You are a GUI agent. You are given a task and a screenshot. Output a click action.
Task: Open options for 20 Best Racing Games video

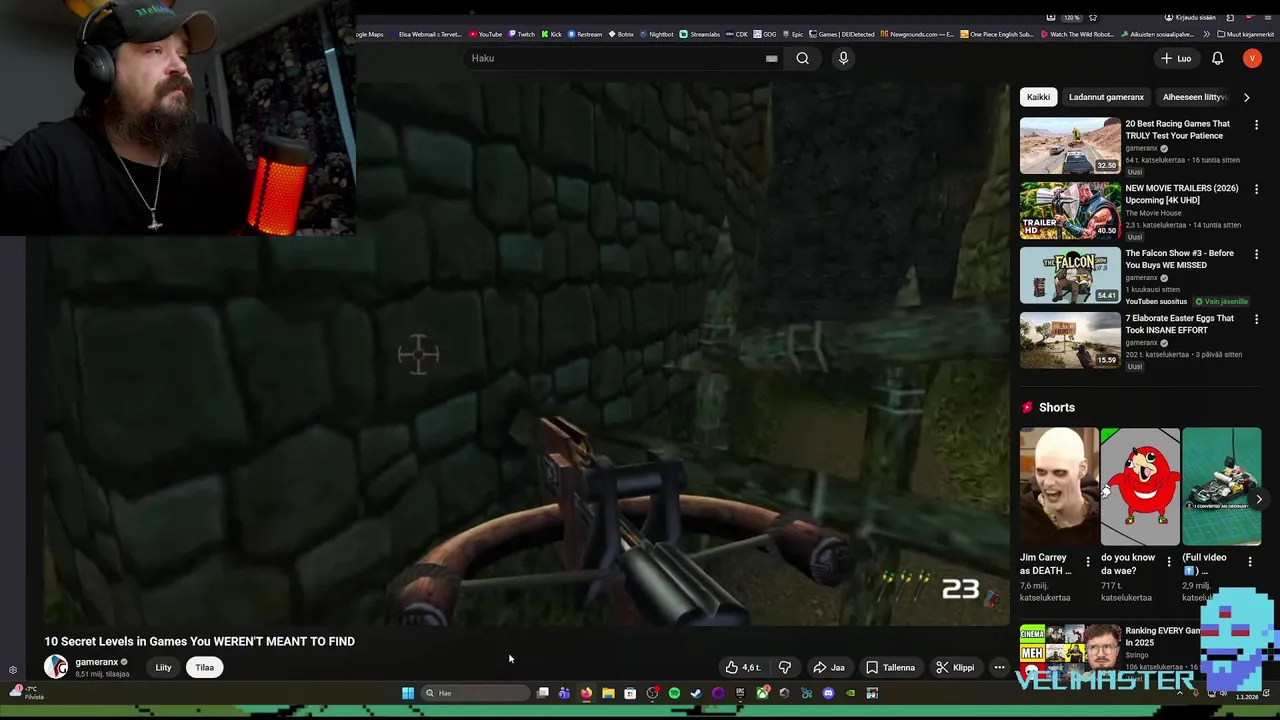(x=1257, y=125)
